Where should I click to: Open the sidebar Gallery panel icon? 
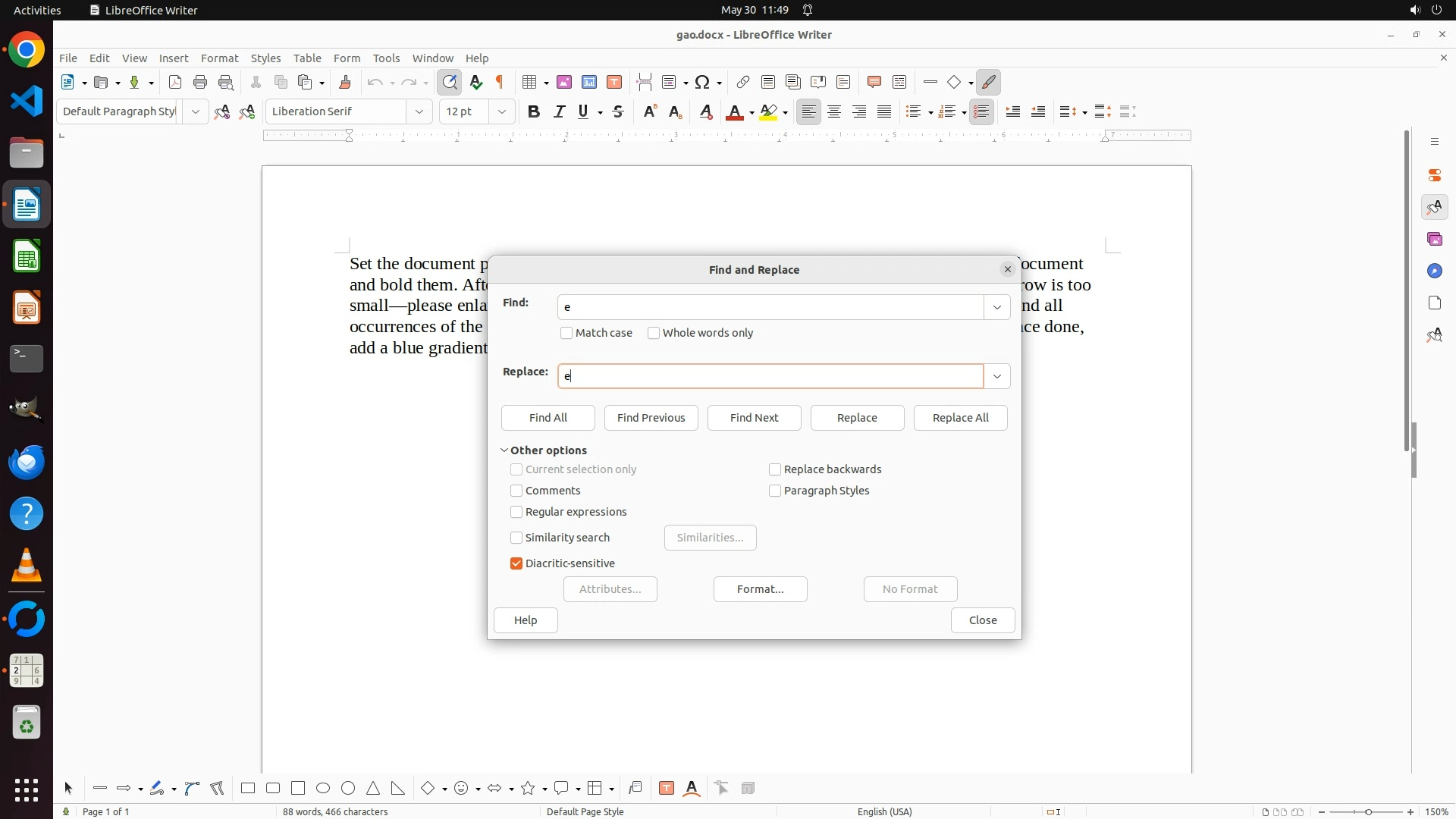tap(1434, 239)
